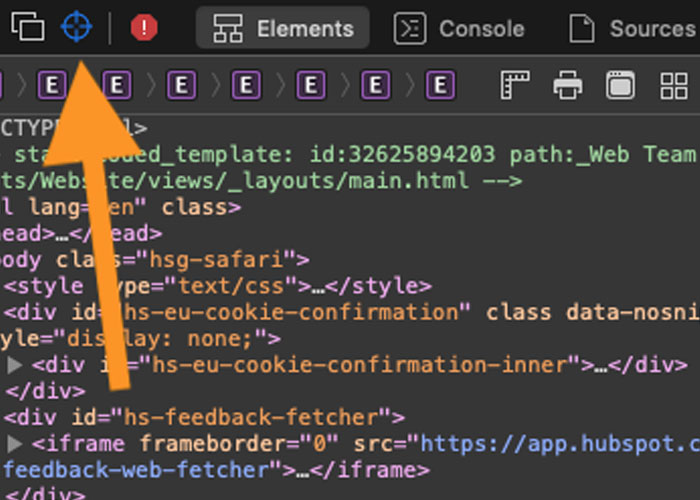This screenshot has width=700, height=500.
Task: Click the printer icon for print styles
Action: click(x=568, y=85)
